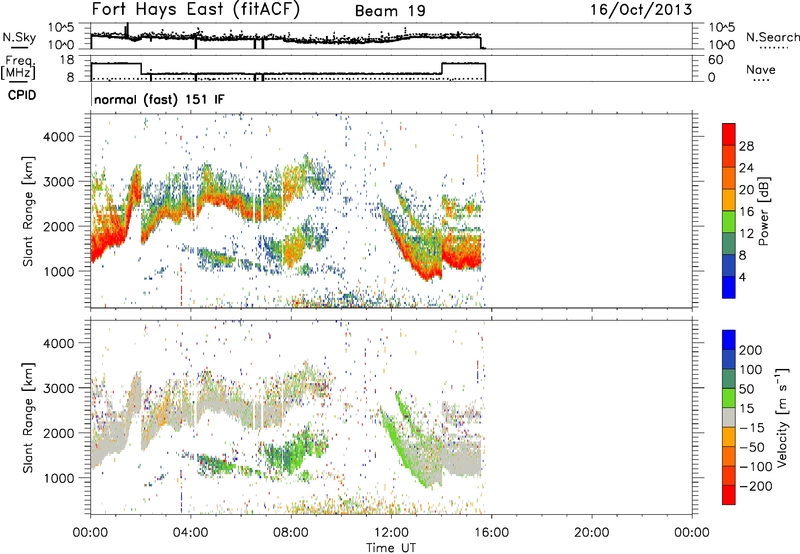This screenshot has height=554, width=800.
Task: Click the dotted line sample under N.Search
Action: 774,48
